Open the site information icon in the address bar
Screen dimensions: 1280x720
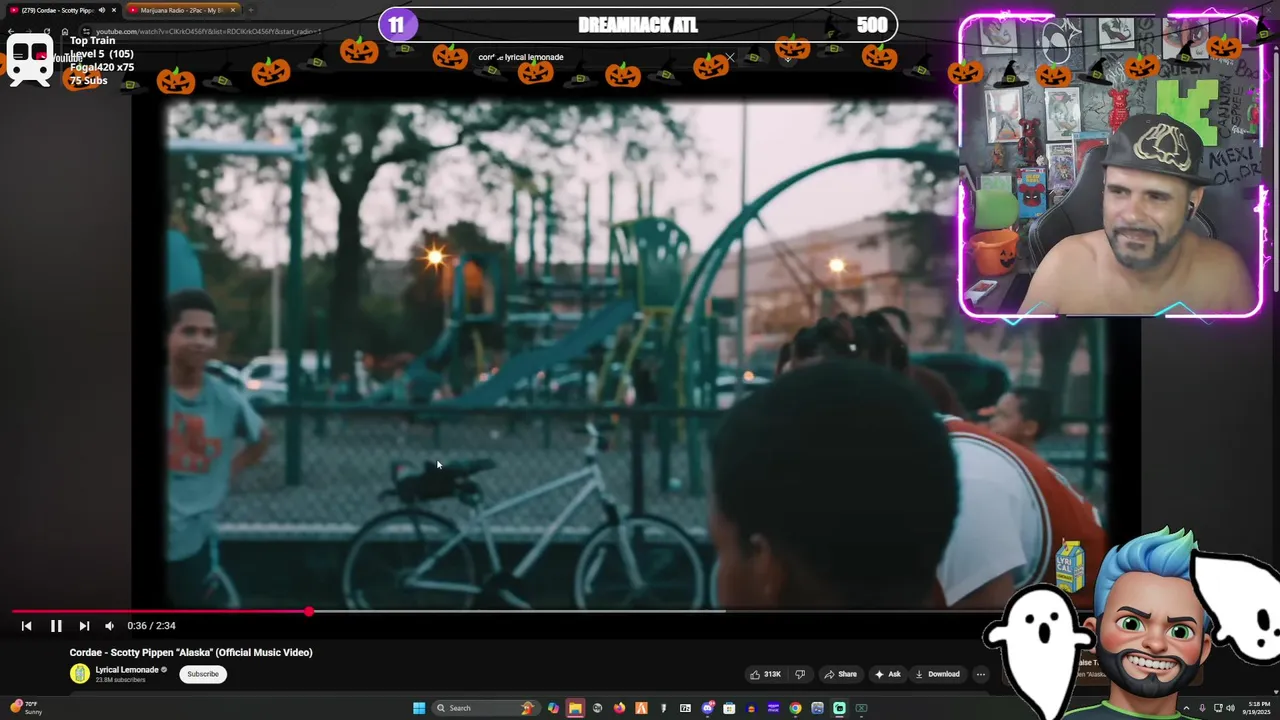tap(86, 31)
